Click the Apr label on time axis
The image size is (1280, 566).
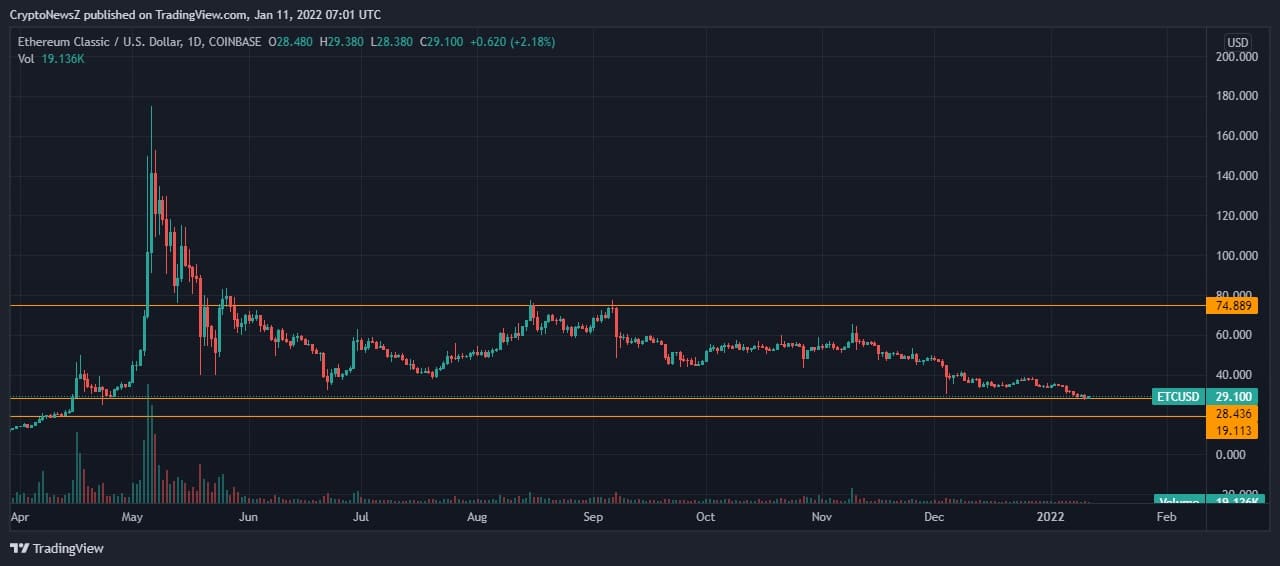tap(20, 517)
